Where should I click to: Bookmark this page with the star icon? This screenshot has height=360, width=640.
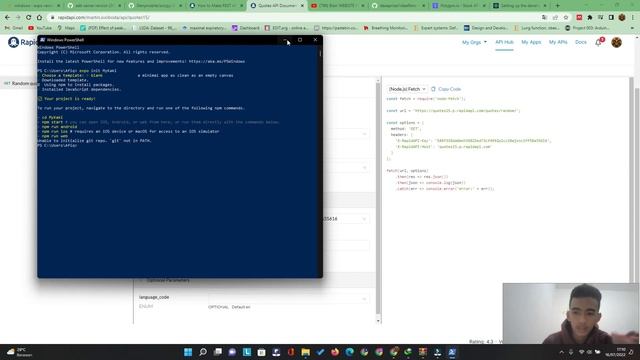566,18
